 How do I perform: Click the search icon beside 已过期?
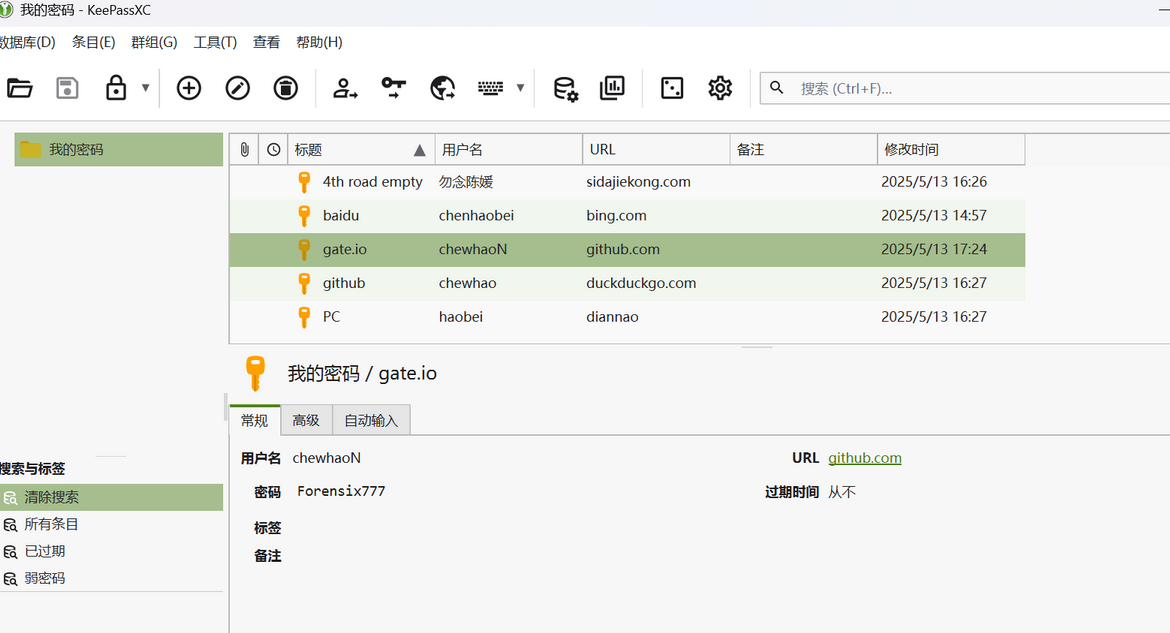pos(10,552)
